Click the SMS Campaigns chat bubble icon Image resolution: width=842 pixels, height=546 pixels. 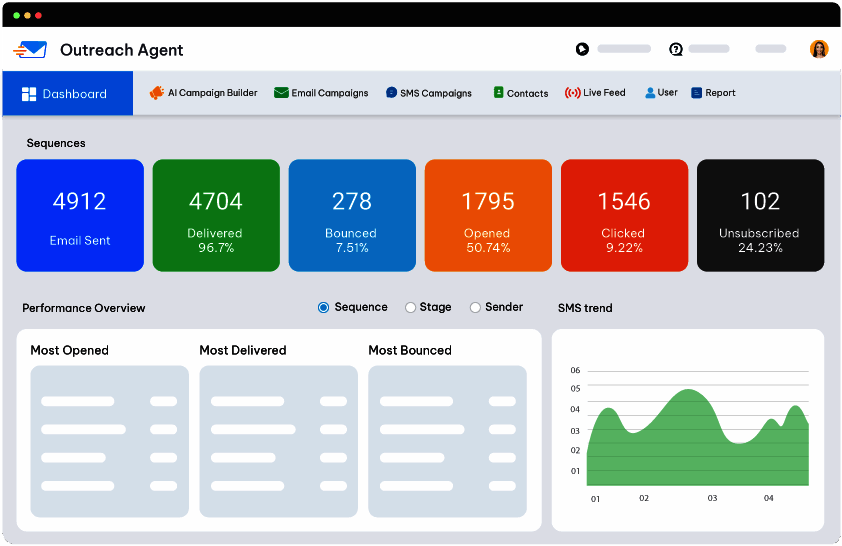391,93
